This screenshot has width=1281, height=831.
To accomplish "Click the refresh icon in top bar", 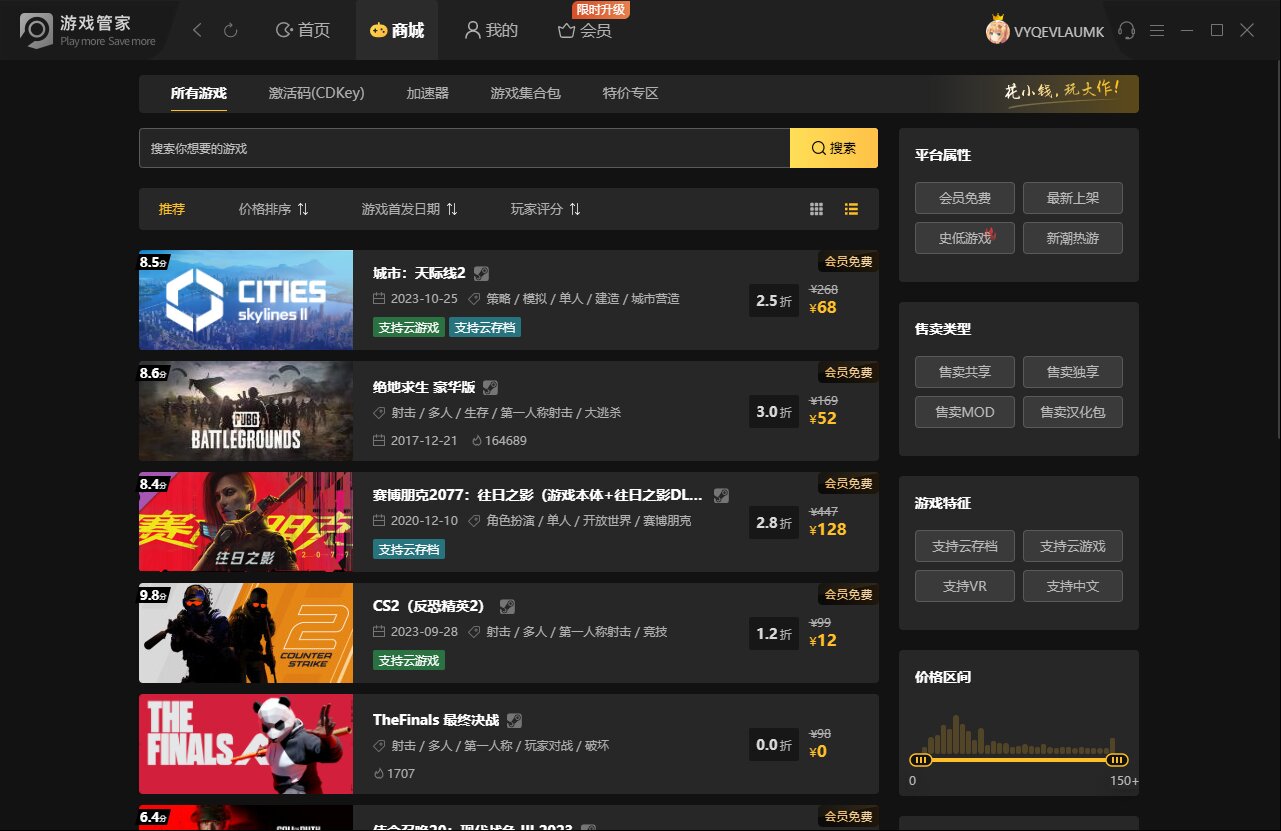I will (232, 31).
